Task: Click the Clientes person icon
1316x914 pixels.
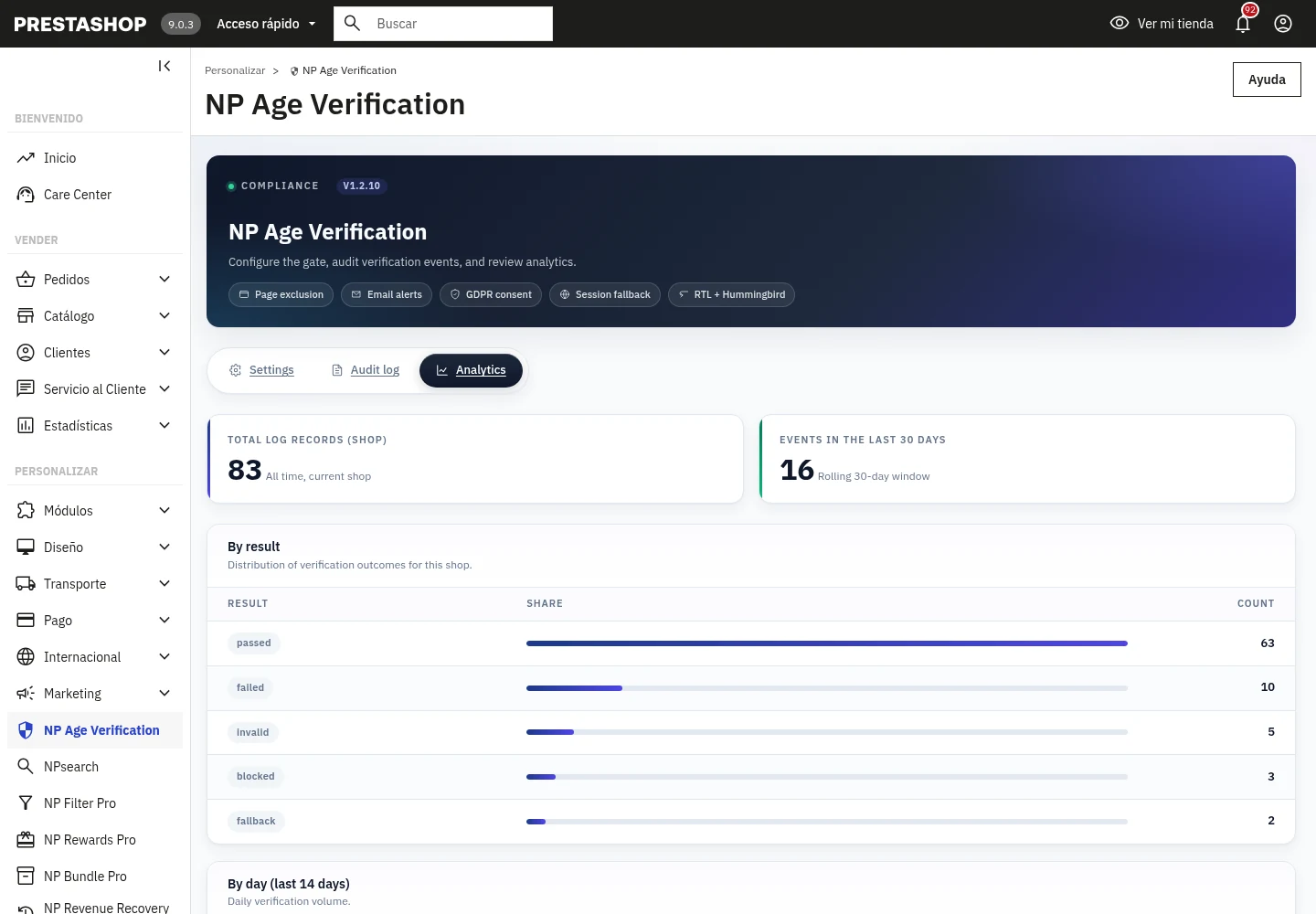Action: [x=26, y=353]
